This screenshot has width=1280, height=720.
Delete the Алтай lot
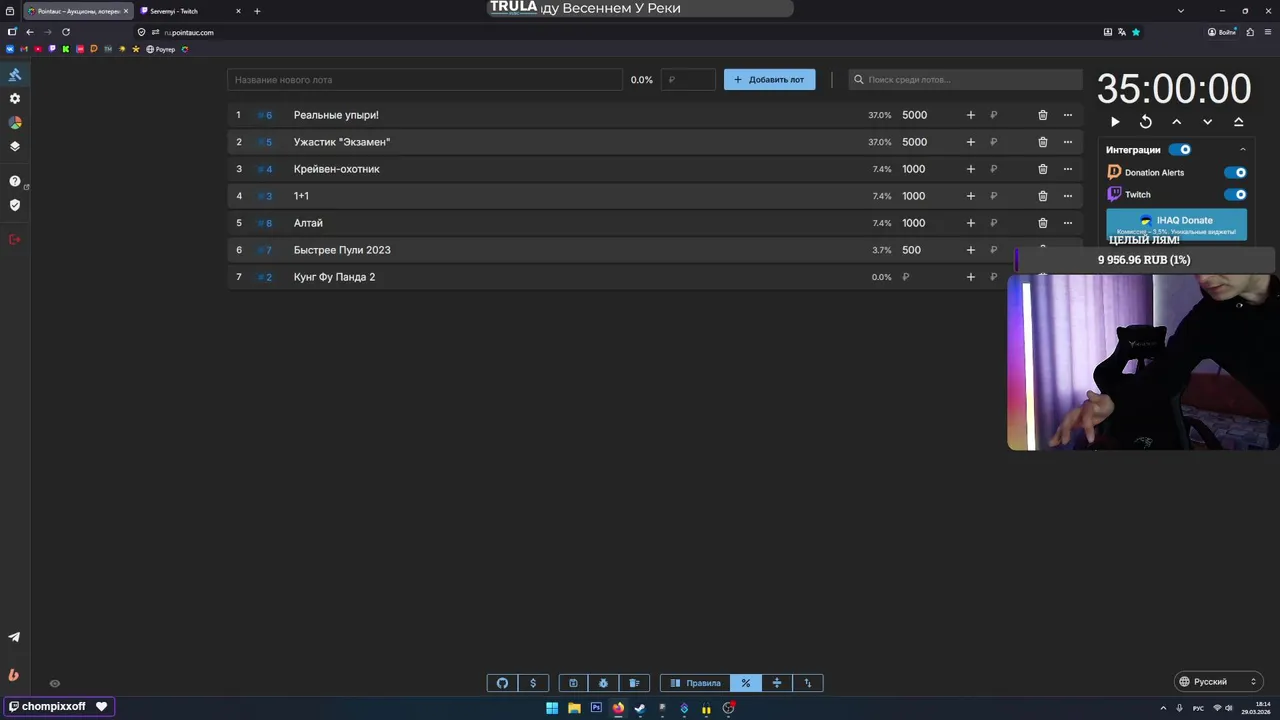coord(1043,223)
